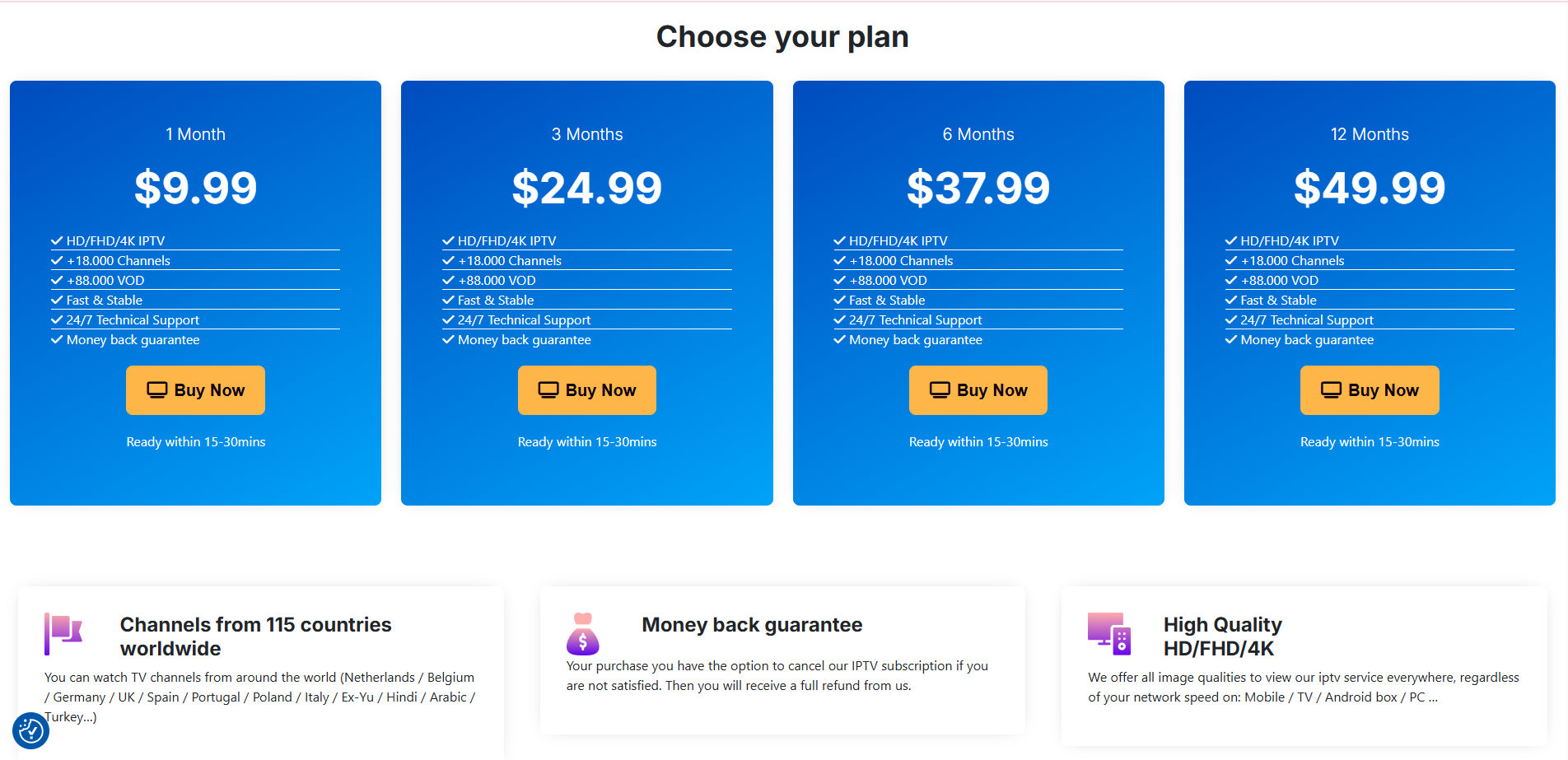Click the cookie consent icon

coord(30,730)
